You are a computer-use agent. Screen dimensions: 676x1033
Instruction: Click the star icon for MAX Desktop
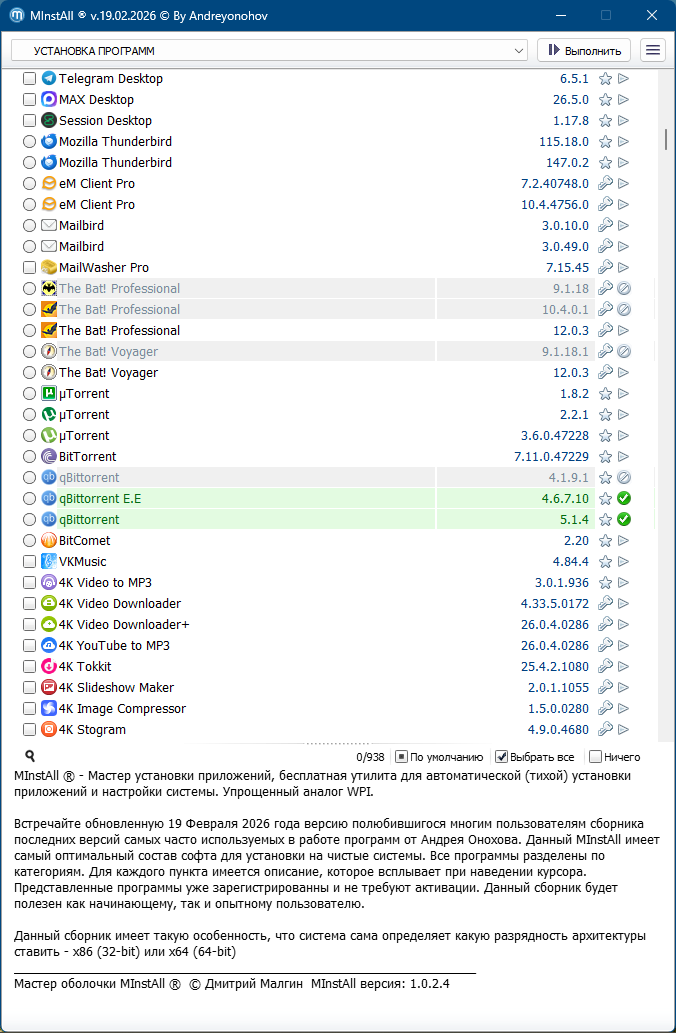pos(605,99)
